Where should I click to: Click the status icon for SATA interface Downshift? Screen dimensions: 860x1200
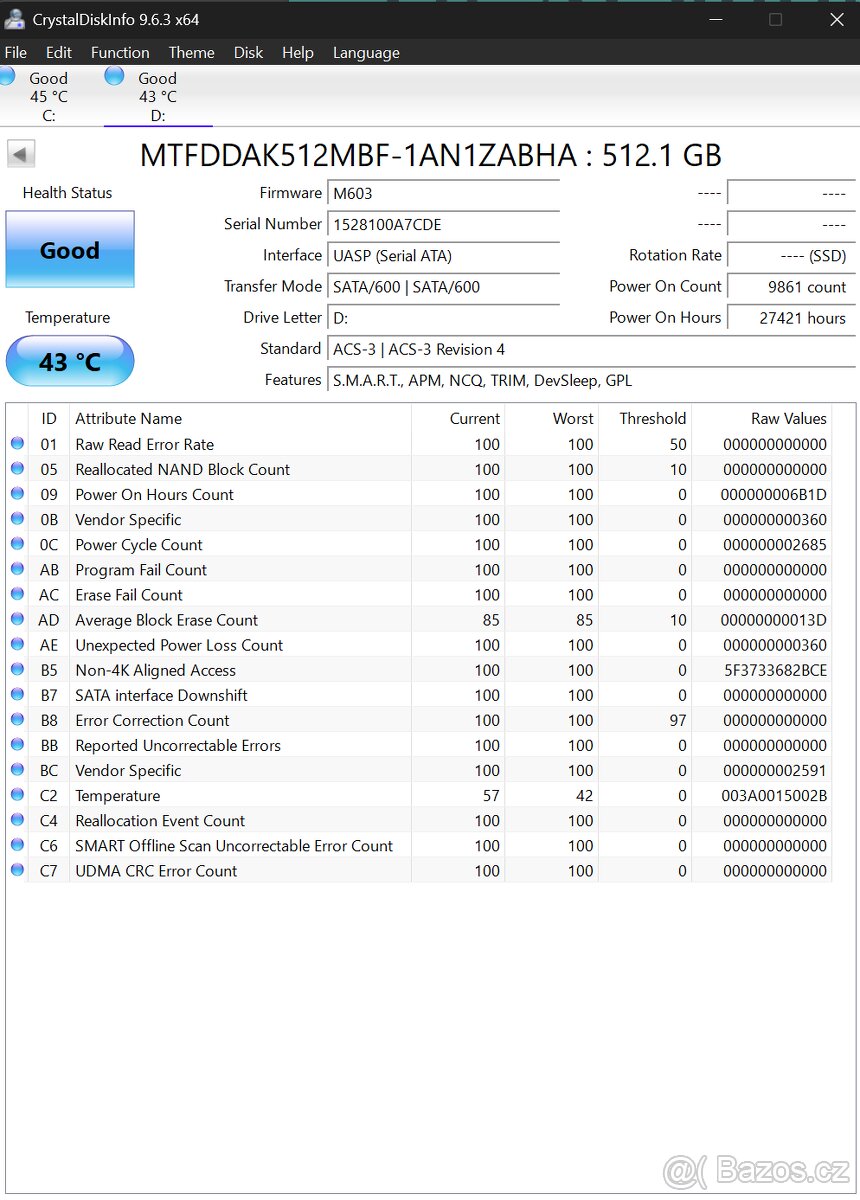tap(17, 694)
